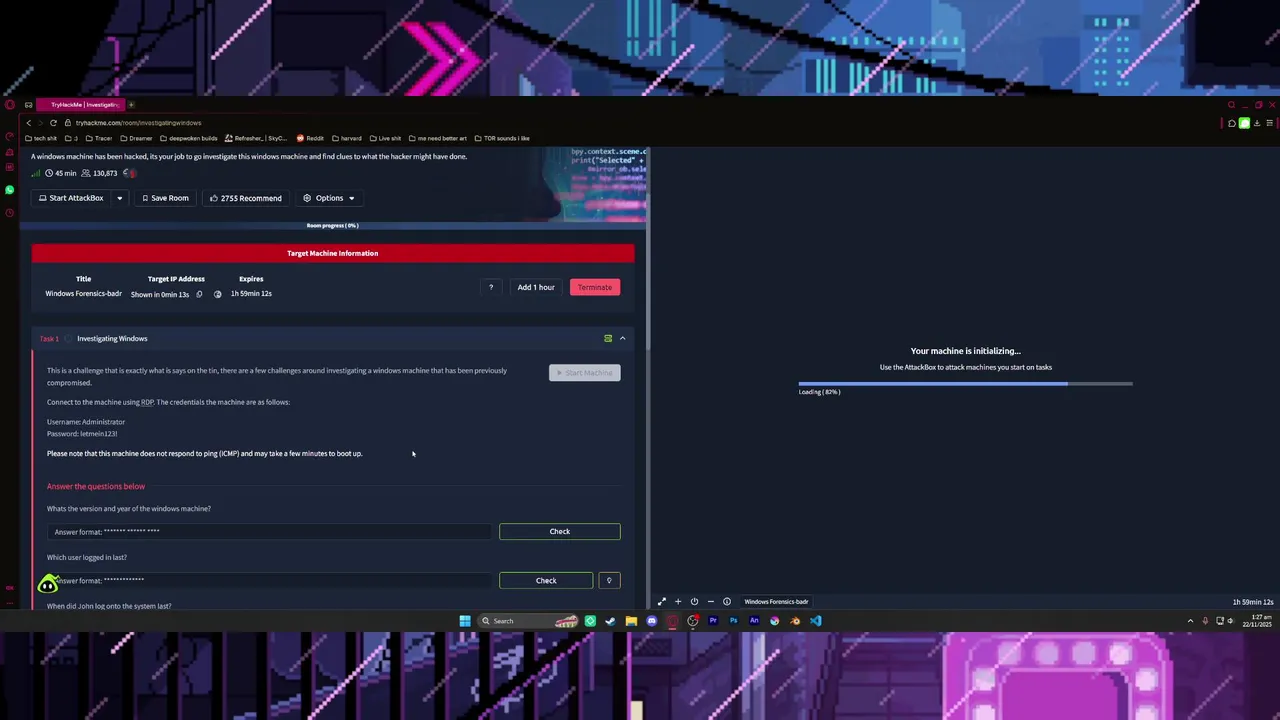
Task: Click WhatsApp icon in browser sidebar
Action: click(10, 190)
